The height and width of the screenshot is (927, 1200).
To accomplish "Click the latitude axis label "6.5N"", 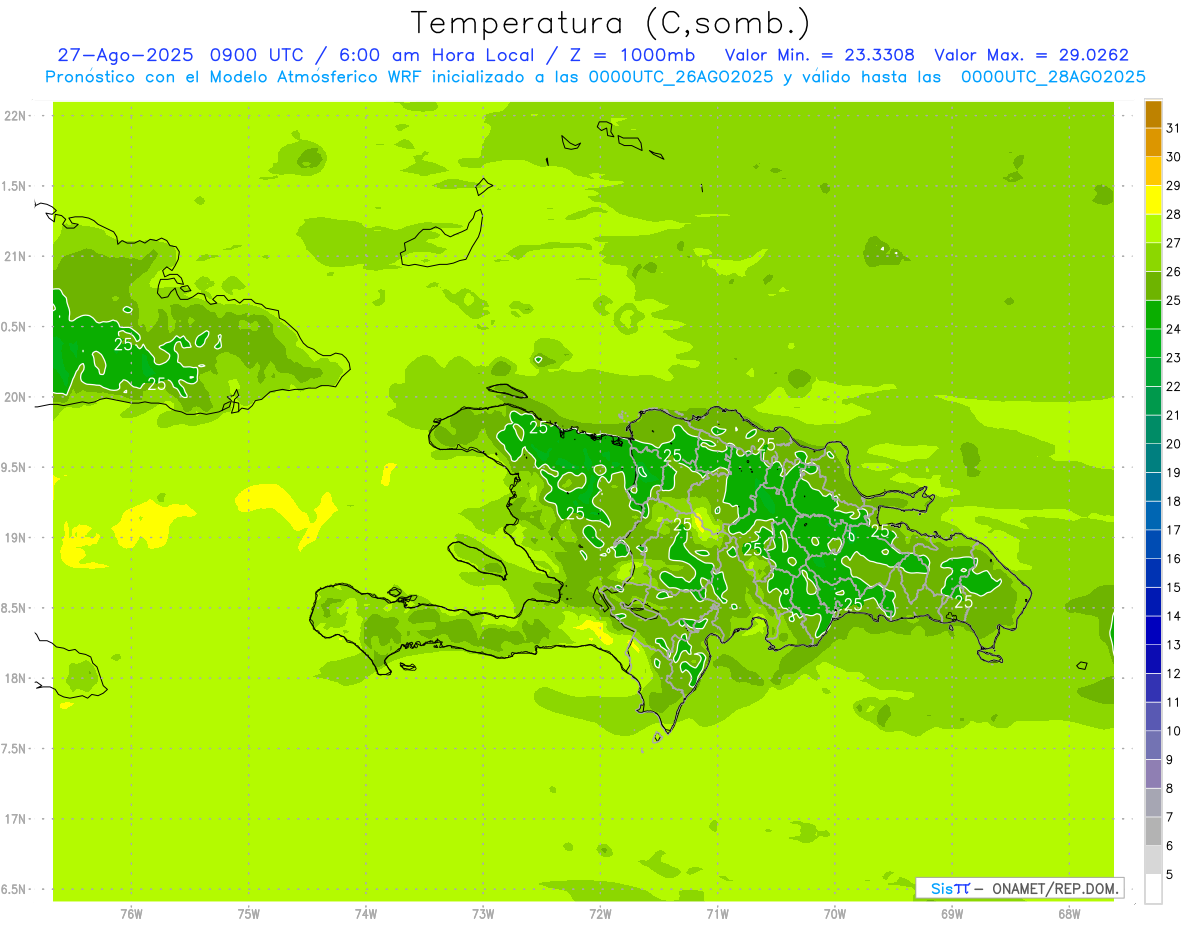I will coord(14,890).
